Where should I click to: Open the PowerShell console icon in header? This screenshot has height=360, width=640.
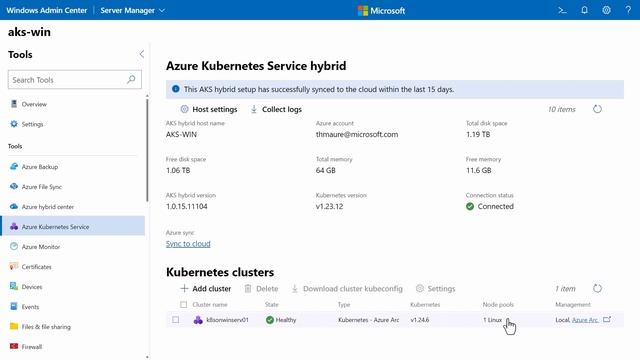pos(562,10)
